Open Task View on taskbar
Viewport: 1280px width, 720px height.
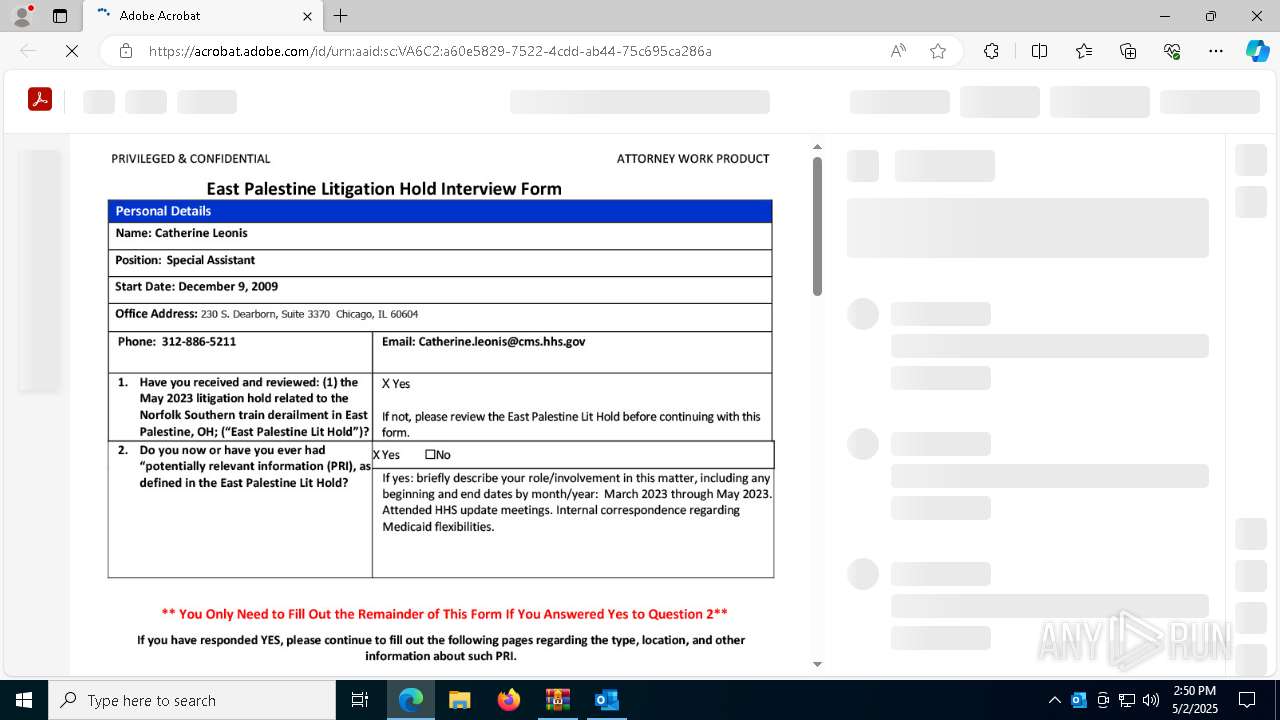tap(360, 700)
